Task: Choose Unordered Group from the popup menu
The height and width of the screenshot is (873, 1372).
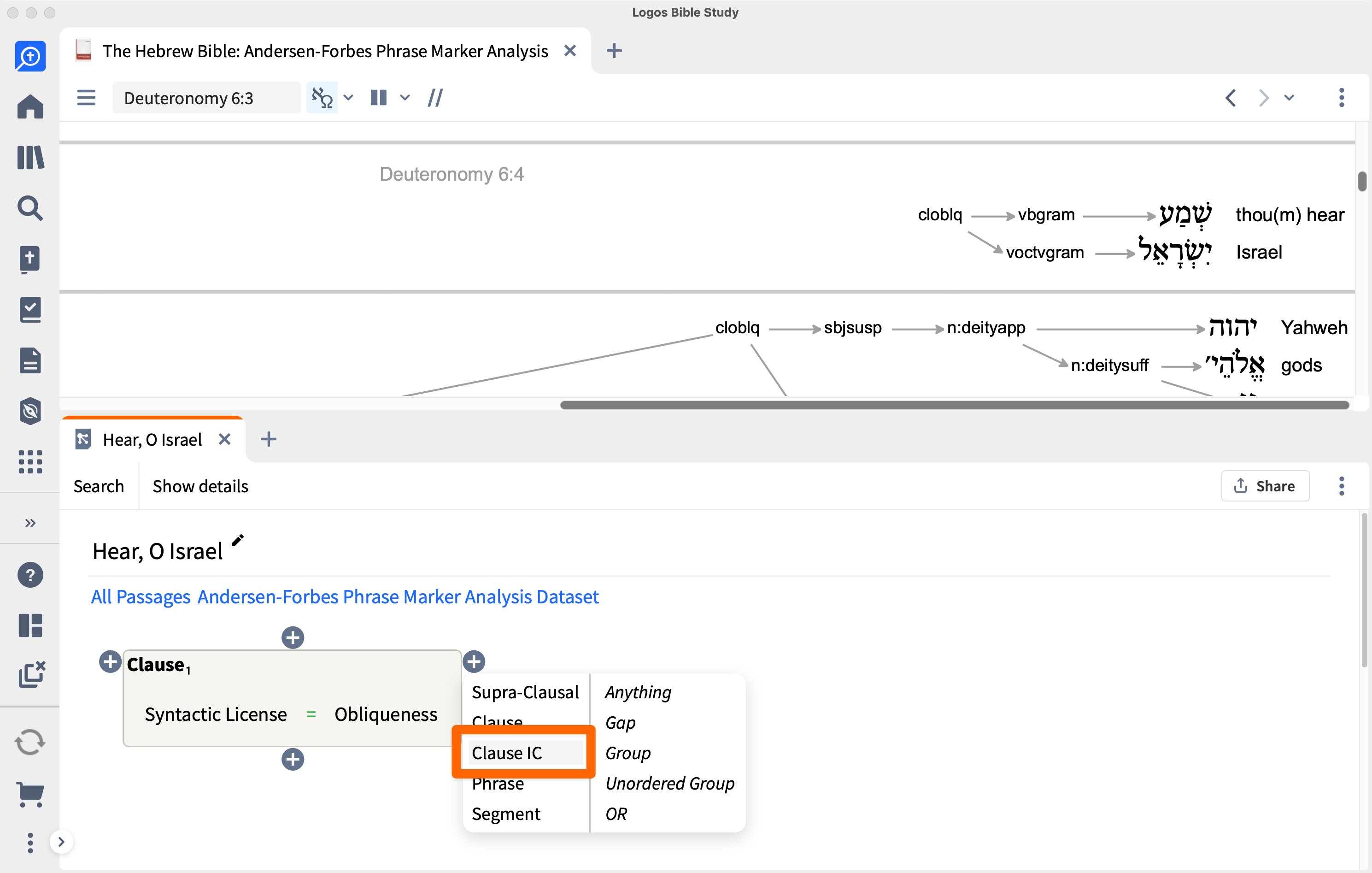Action: coord(670,784)
